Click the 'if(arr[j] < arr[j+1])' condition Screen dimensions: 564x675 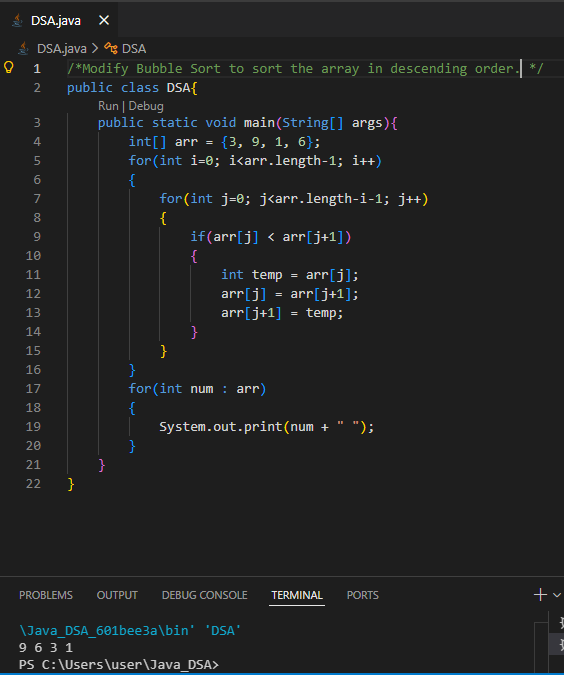click(x=271, y=237)
